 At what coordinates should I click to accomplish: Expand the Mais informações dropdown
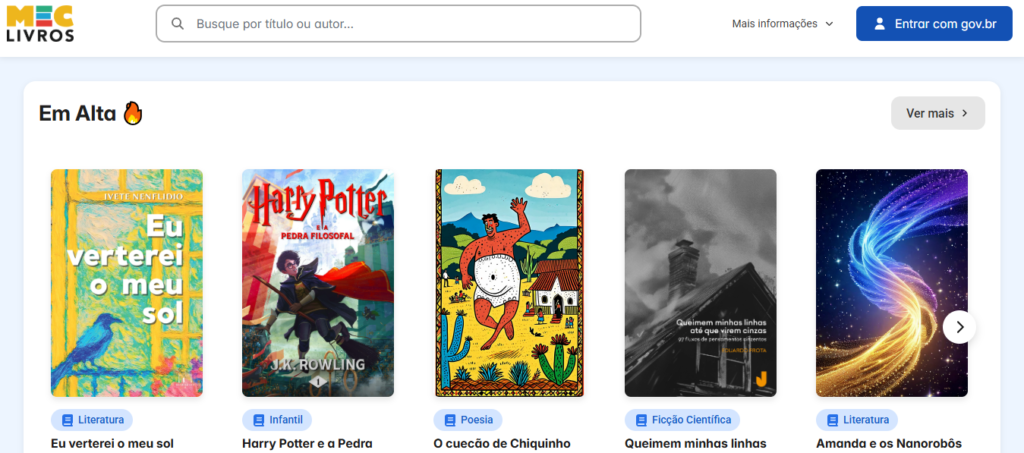tap(774, 24)
